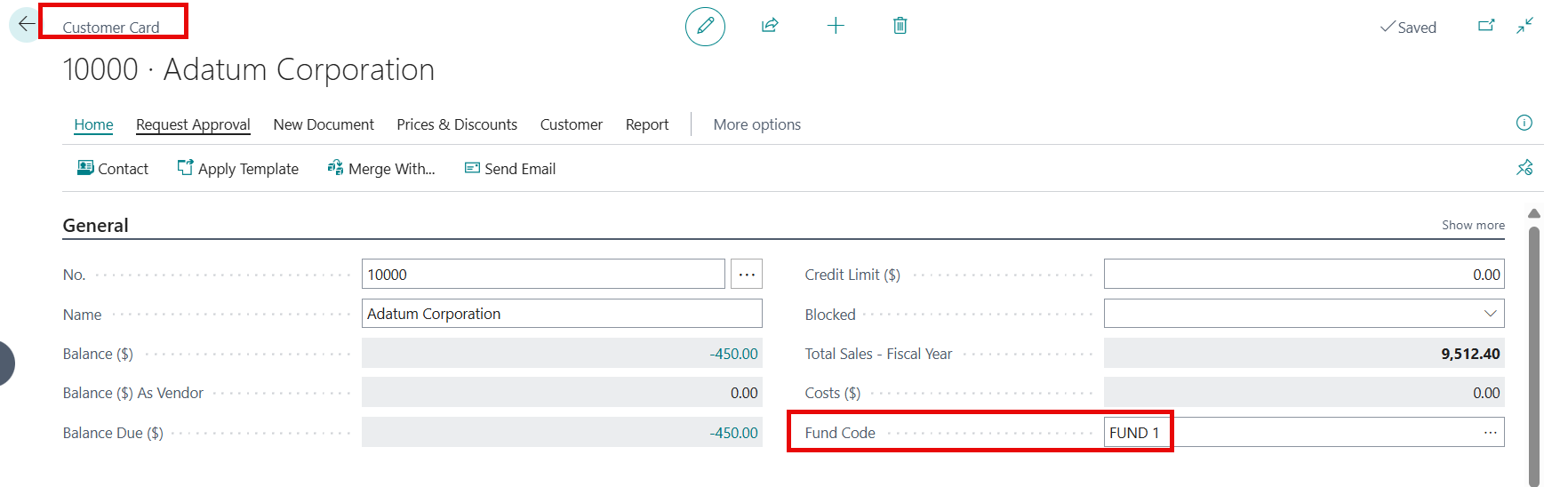Click the pin action bar icon
The width and height of the screenshot is (1568, 487).
(1524, 168)
